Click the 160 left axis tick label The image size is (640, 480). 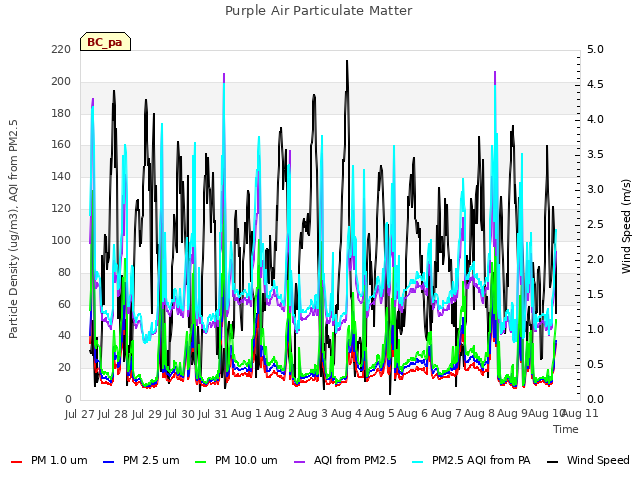[61, 145]
